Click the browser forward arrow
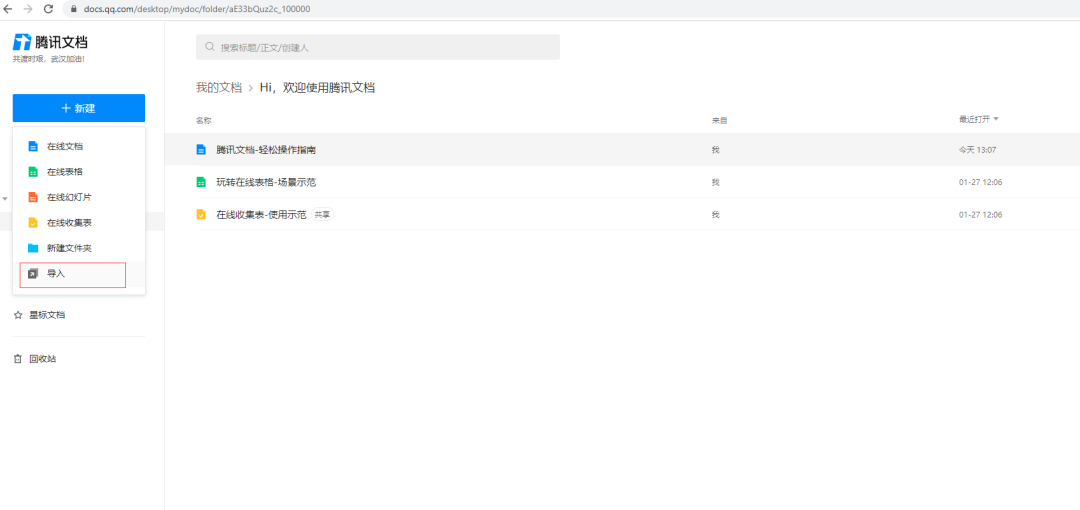Screen dimensions: 1080x510 pyautogui.click(x=28, y=9)
